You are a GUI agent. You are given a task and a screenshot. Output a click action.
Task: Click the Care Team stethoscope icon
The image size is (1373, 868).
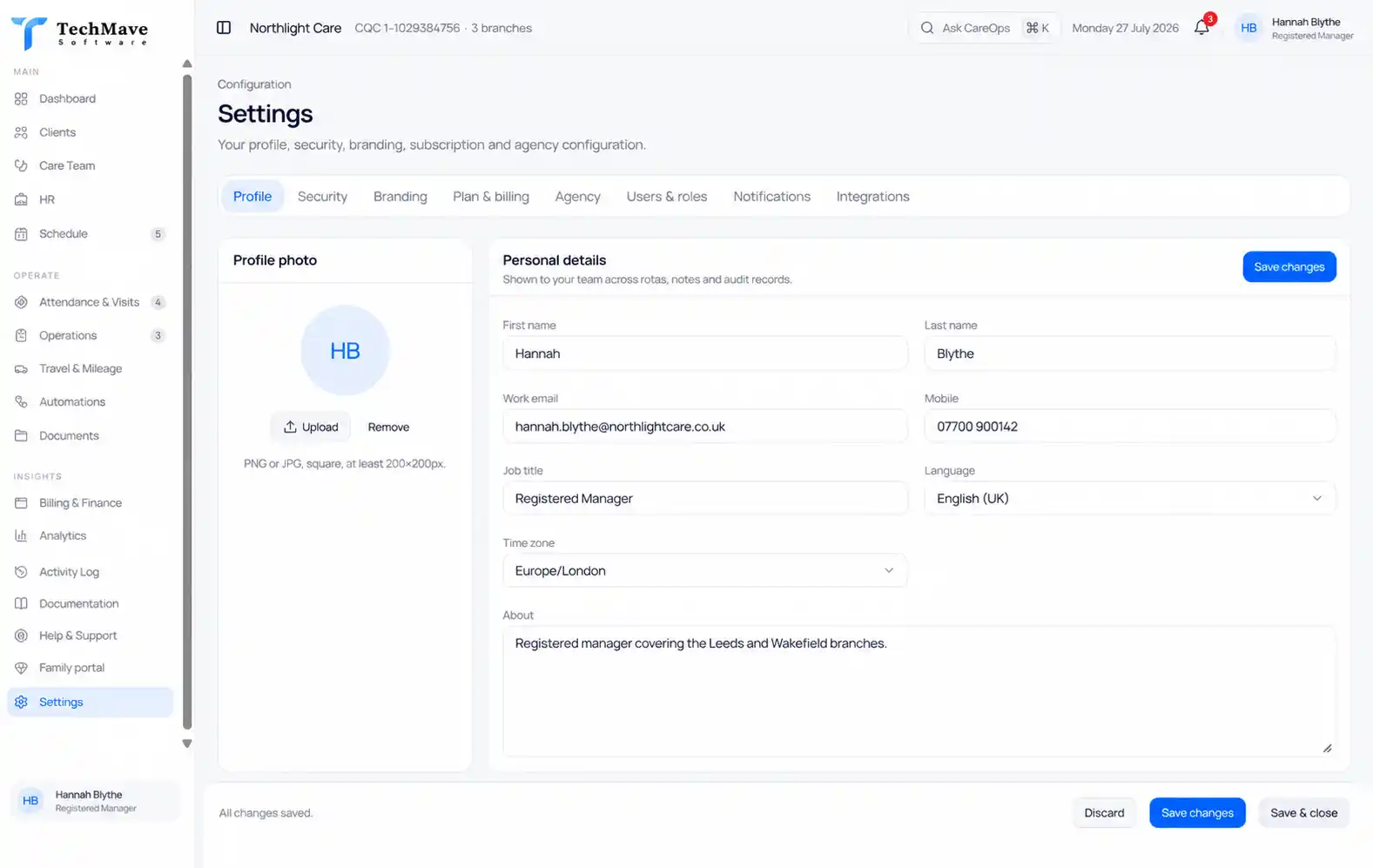click(21, 165)
